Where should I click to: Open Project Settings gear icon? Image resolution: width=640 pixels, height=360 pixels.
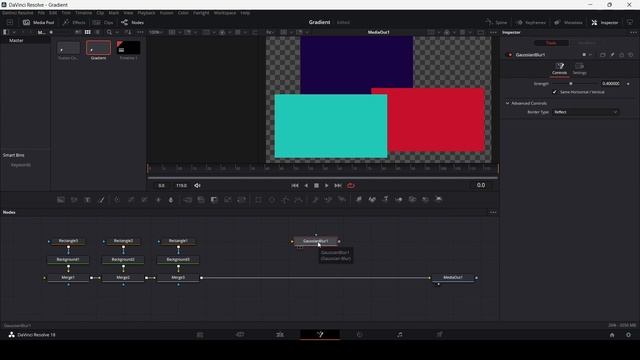[x=629, y=335]
